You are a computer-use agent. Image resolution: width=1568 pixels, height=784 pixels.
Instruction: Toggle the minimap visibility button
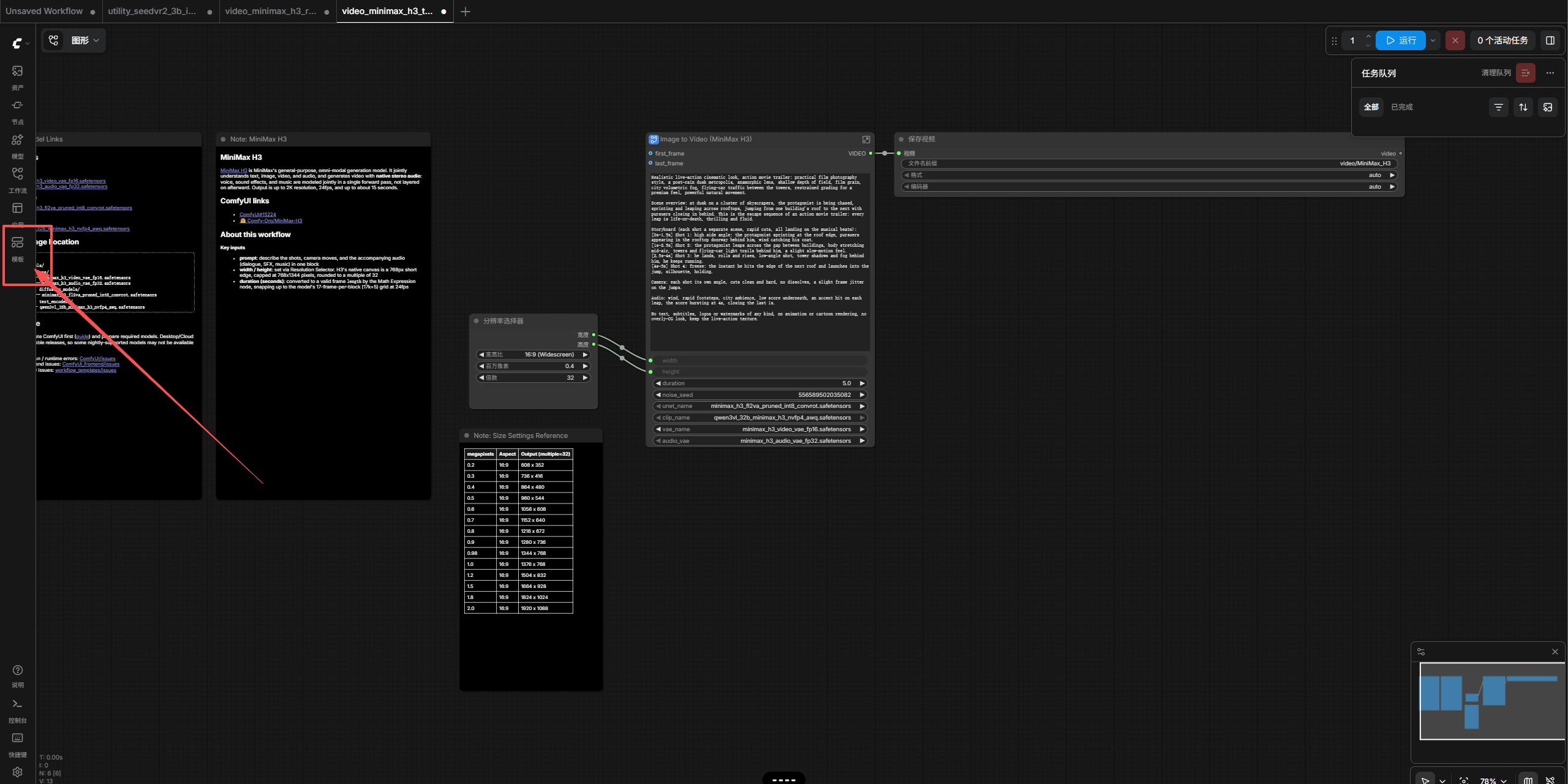[1528, 780]
